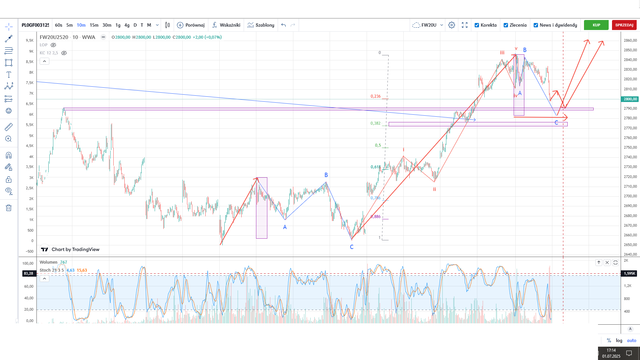Open the FW20U cloud layout menu
The image size is (640, 360).
pos(427,25)
